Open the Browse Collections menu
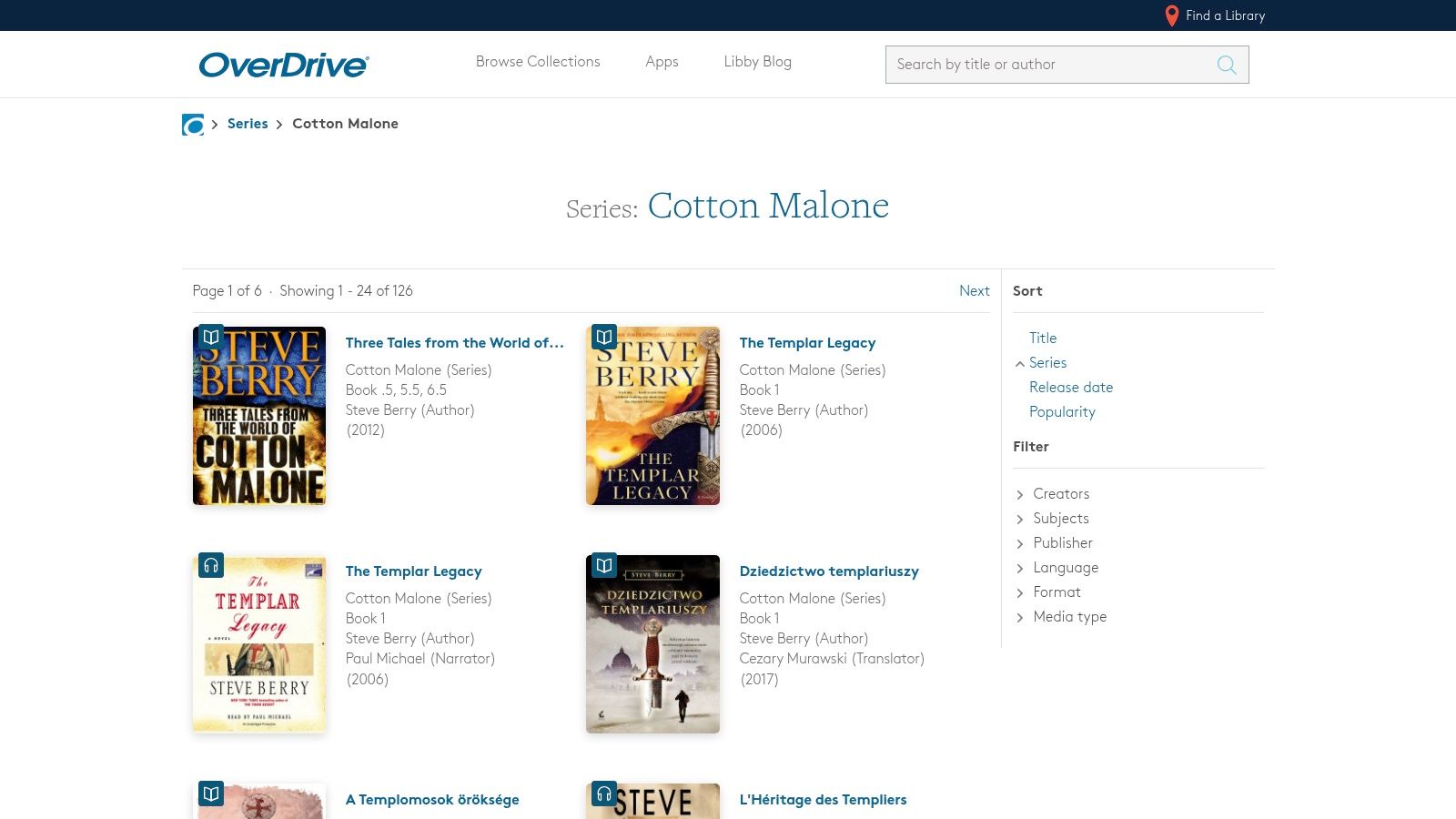The image size is (1456, 819). pos(538,62)
